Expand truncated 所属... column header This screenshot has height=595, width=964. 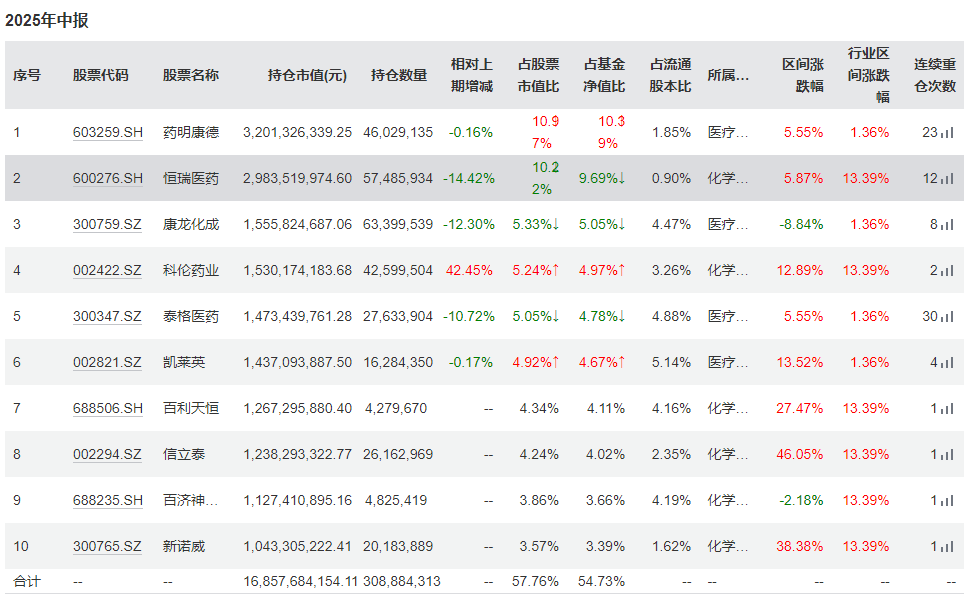728,76
